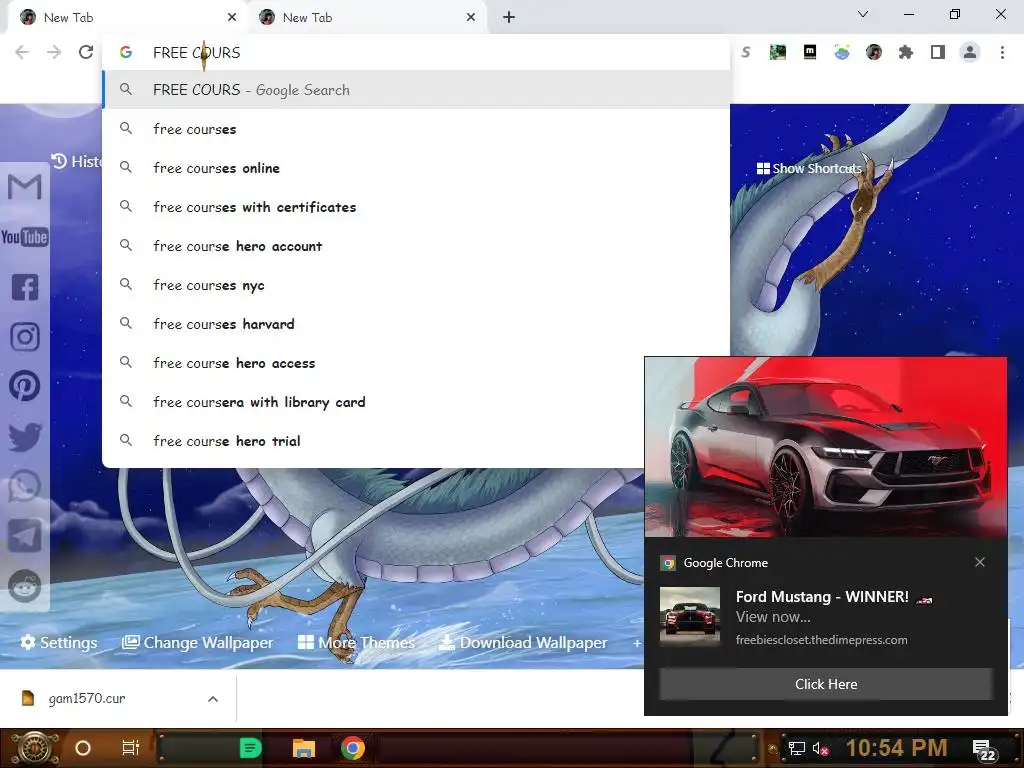Open File Explorer from taskbar

pyautogui.click(x=304, y=748)
